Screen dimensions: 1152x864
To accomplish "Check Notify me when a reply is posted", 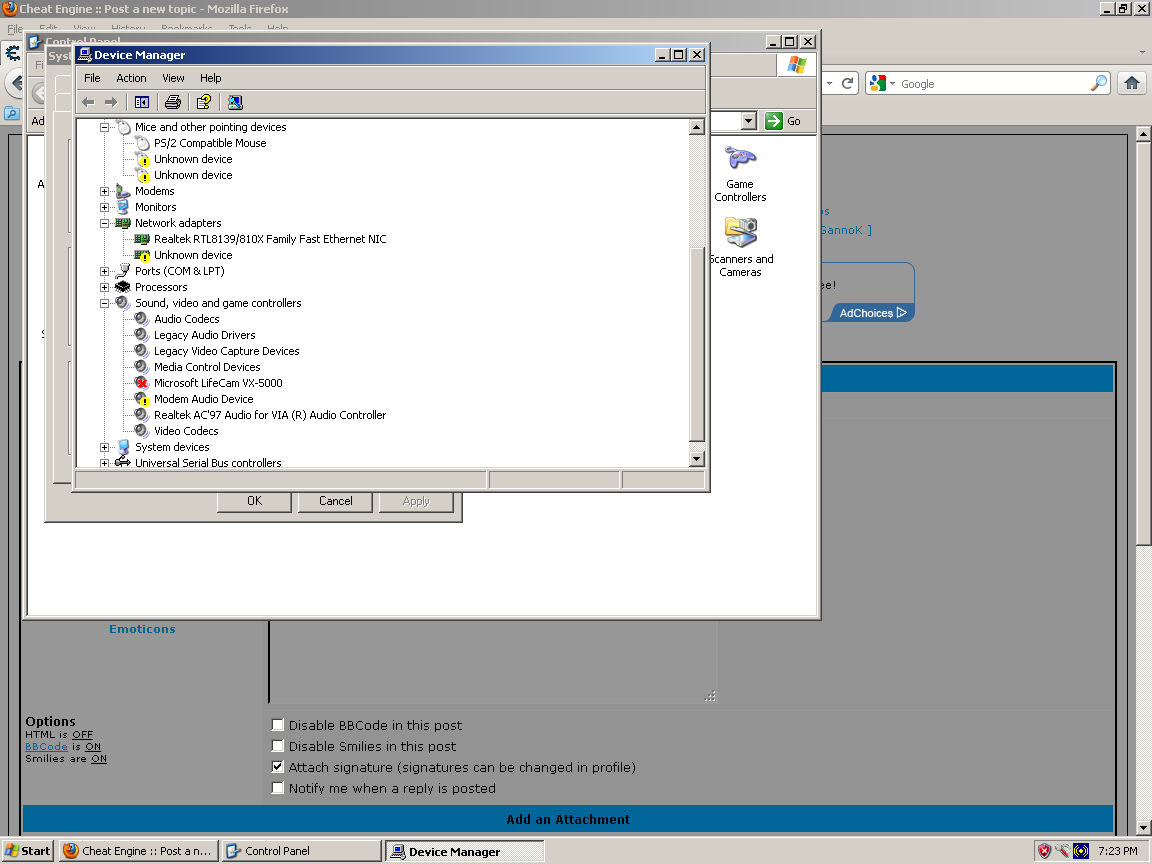I will tap(278, 788).
